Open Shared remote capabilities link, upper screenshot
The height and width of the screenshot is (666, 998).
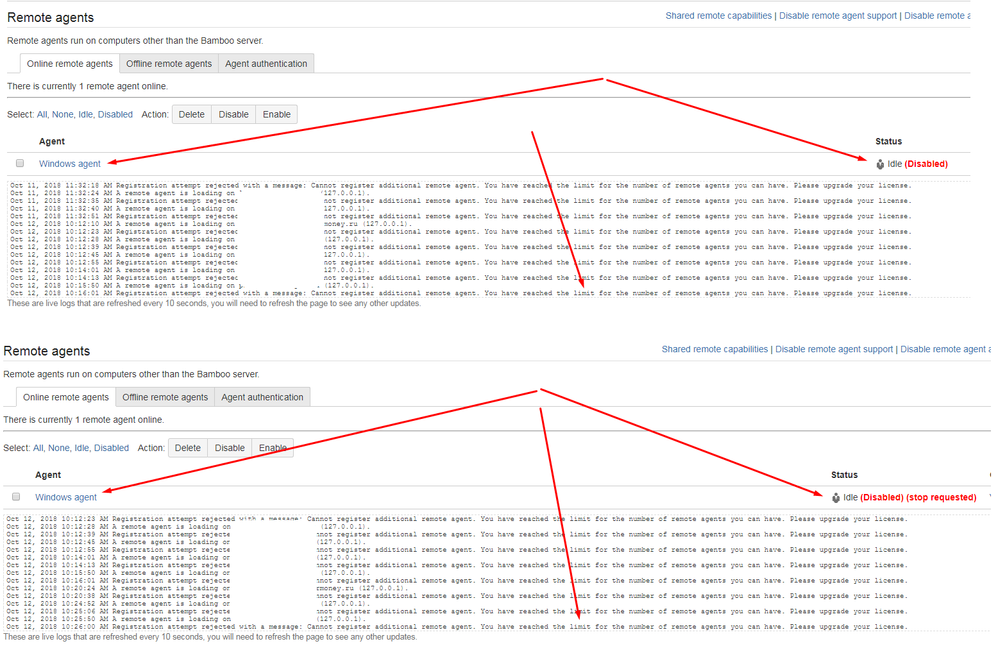[x=719, y=16]
